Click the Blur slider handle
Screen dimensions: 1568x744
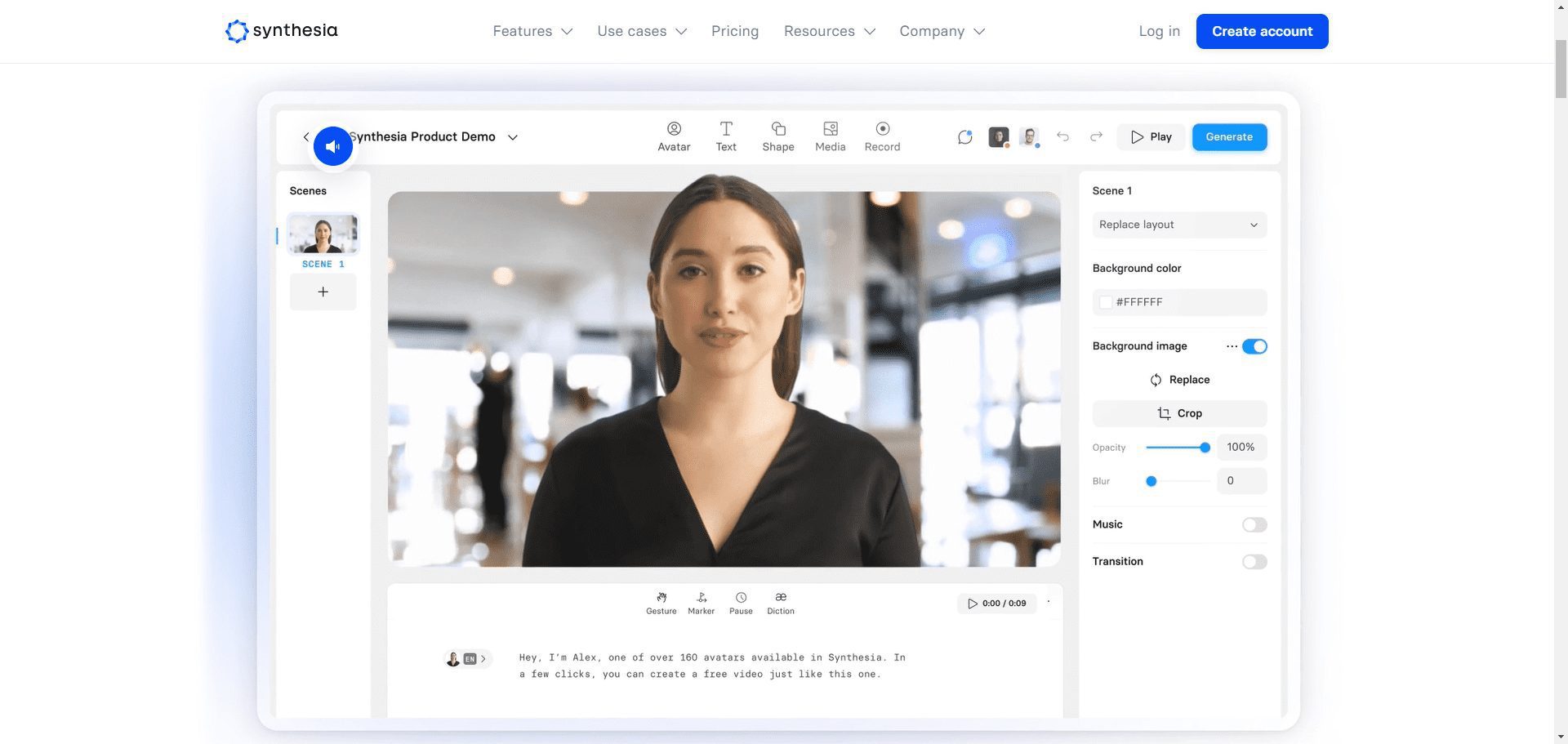1151,481
